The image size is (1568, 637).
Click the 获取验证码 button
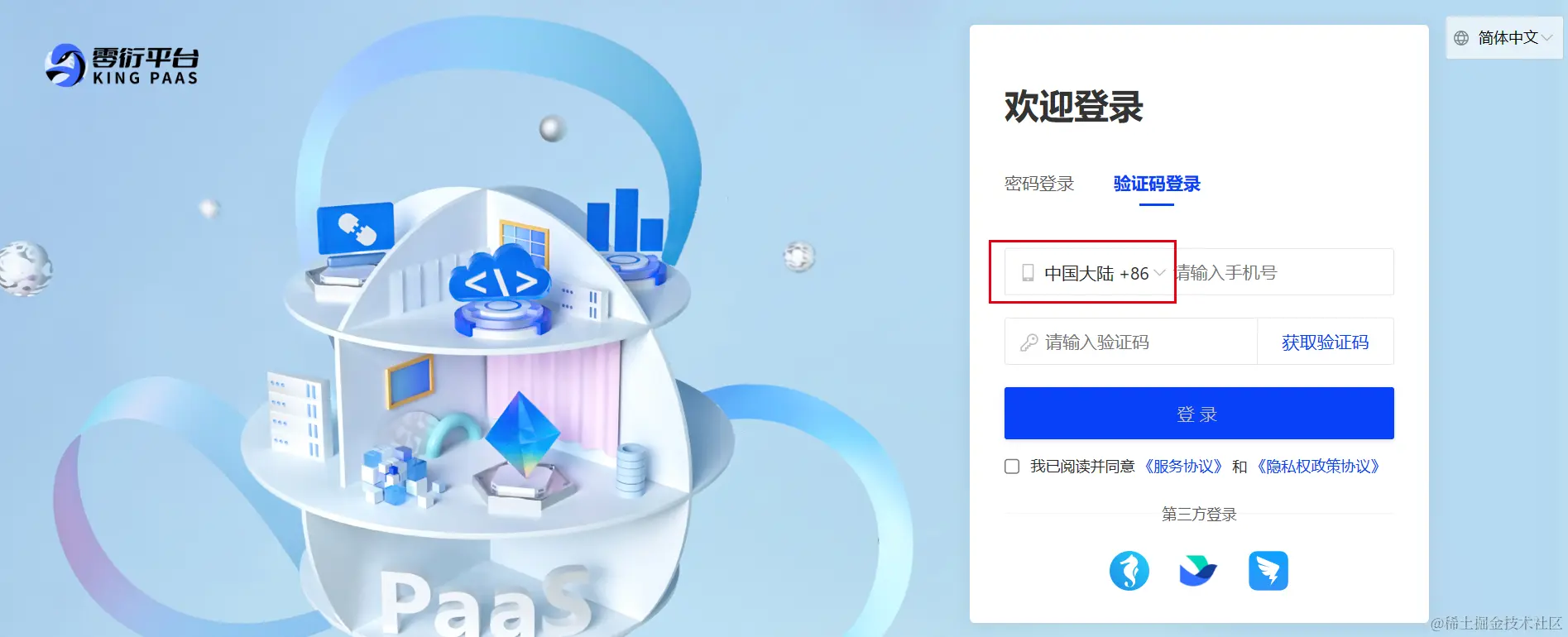pyautogui.click(x=1326, y=342)
